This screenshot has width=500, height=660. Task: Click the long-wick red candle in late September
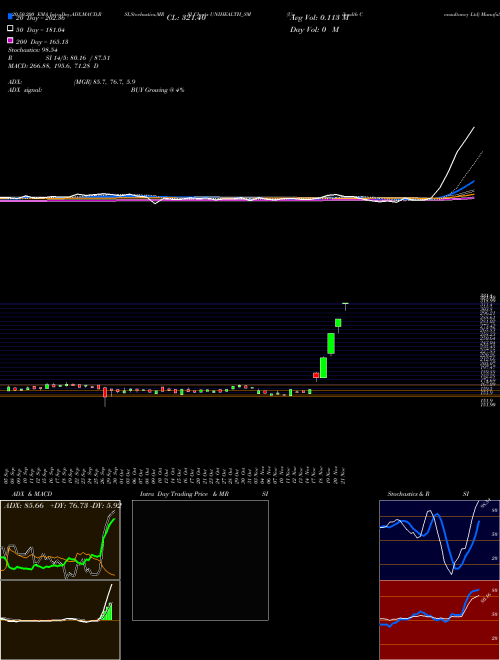pos(105,396)
